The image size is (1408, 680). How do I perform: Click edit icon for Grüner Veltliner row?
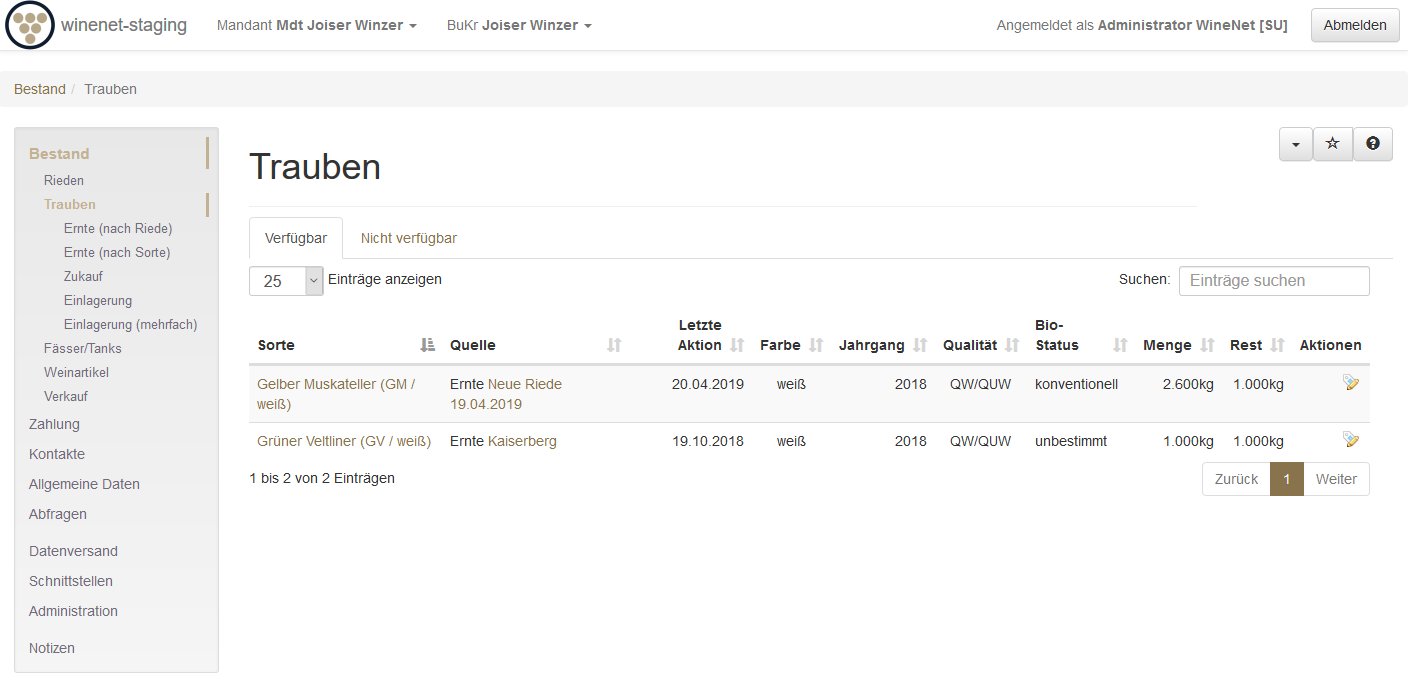(x=1351, y=440)
